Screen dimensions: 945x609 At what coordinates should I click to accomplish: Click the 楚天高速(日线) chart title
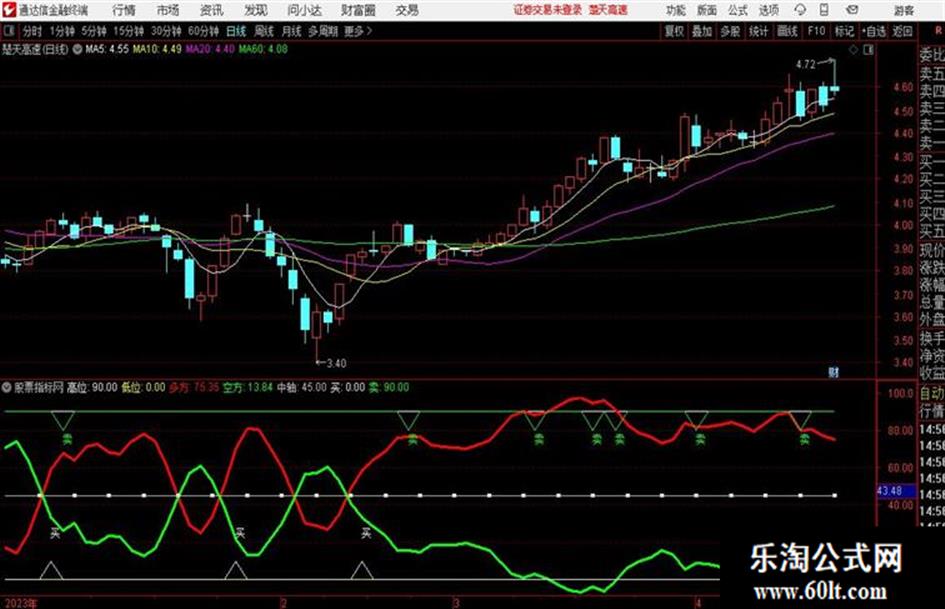pos(35,49)
